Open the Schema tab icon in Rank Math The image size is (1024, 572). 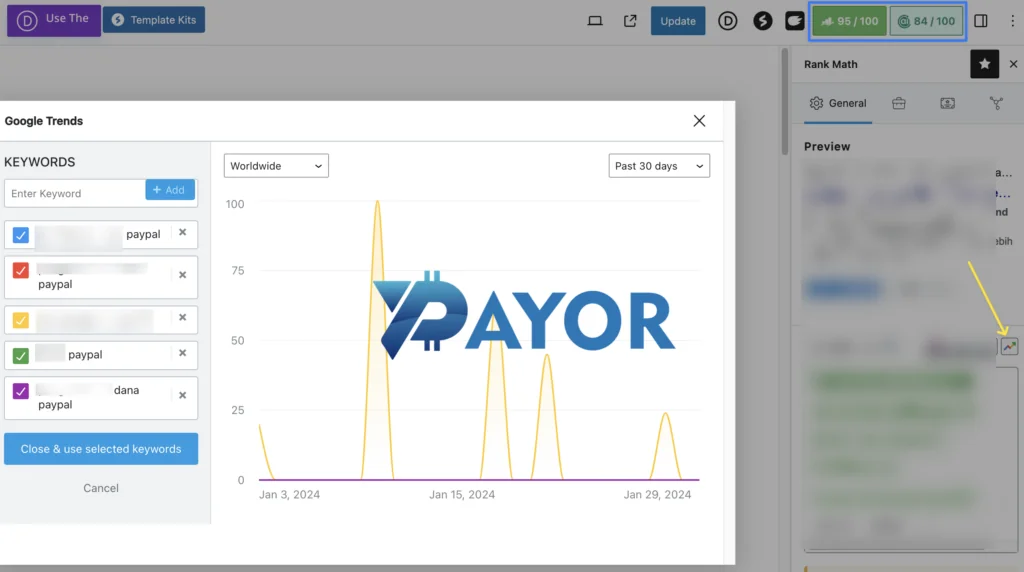[x=948, y=103]
